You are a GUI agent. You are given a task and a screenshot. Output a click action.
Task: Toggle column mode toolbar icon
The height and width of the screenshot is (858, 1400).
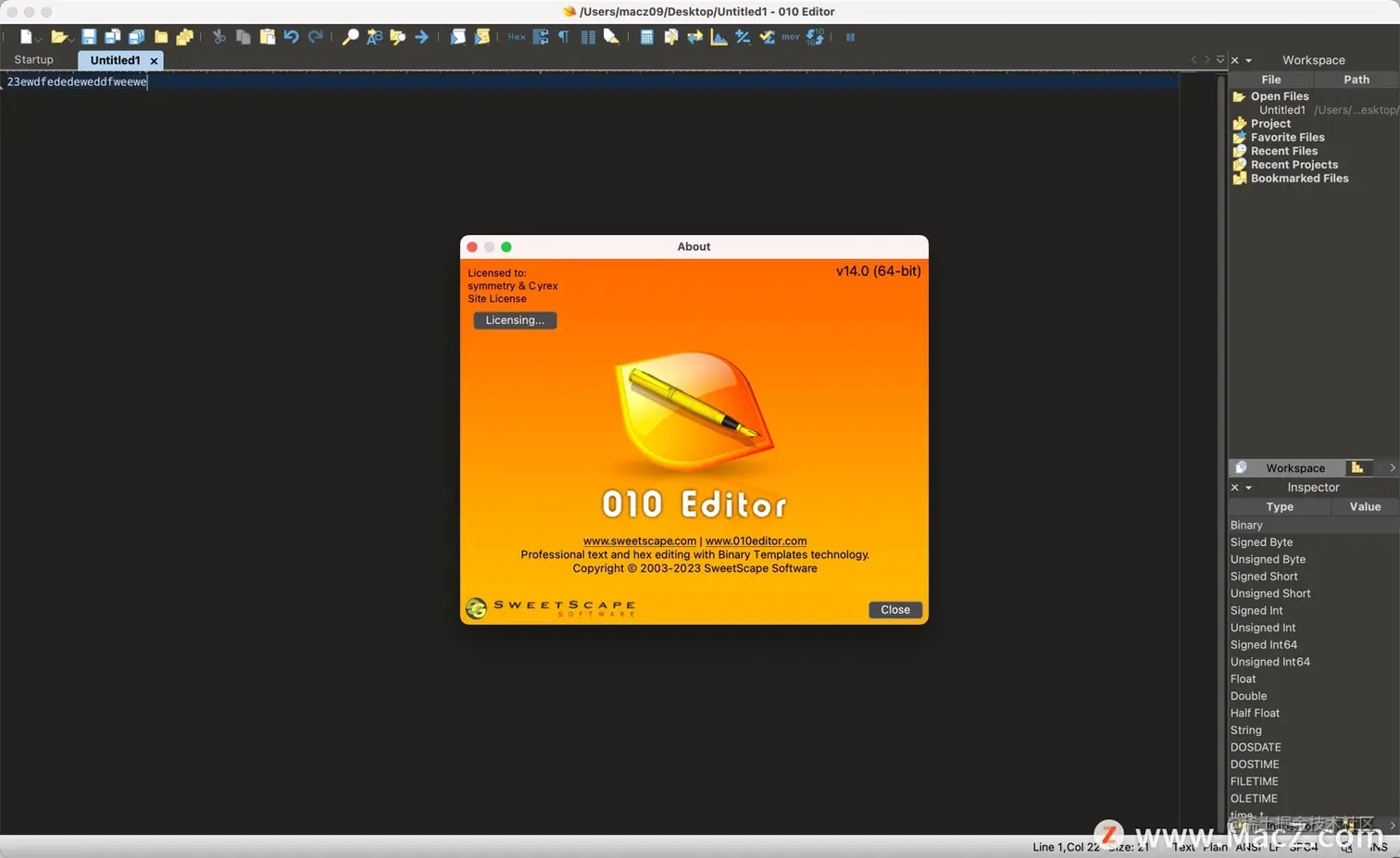(x=588, y=37)
